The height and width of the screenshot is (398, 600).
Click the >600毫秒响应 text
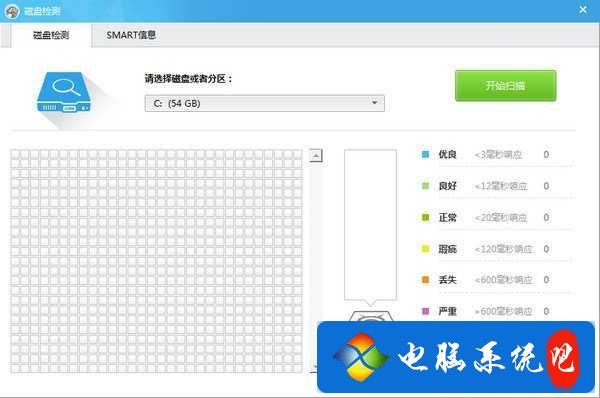click(504, 311)
